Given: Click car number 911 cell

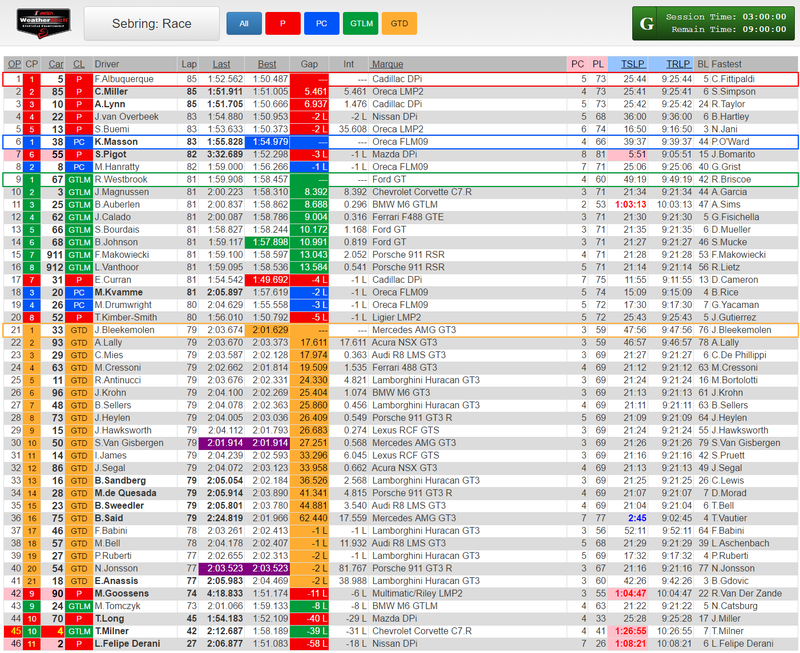Looking at the screenshot, I should tap(55, 255).
